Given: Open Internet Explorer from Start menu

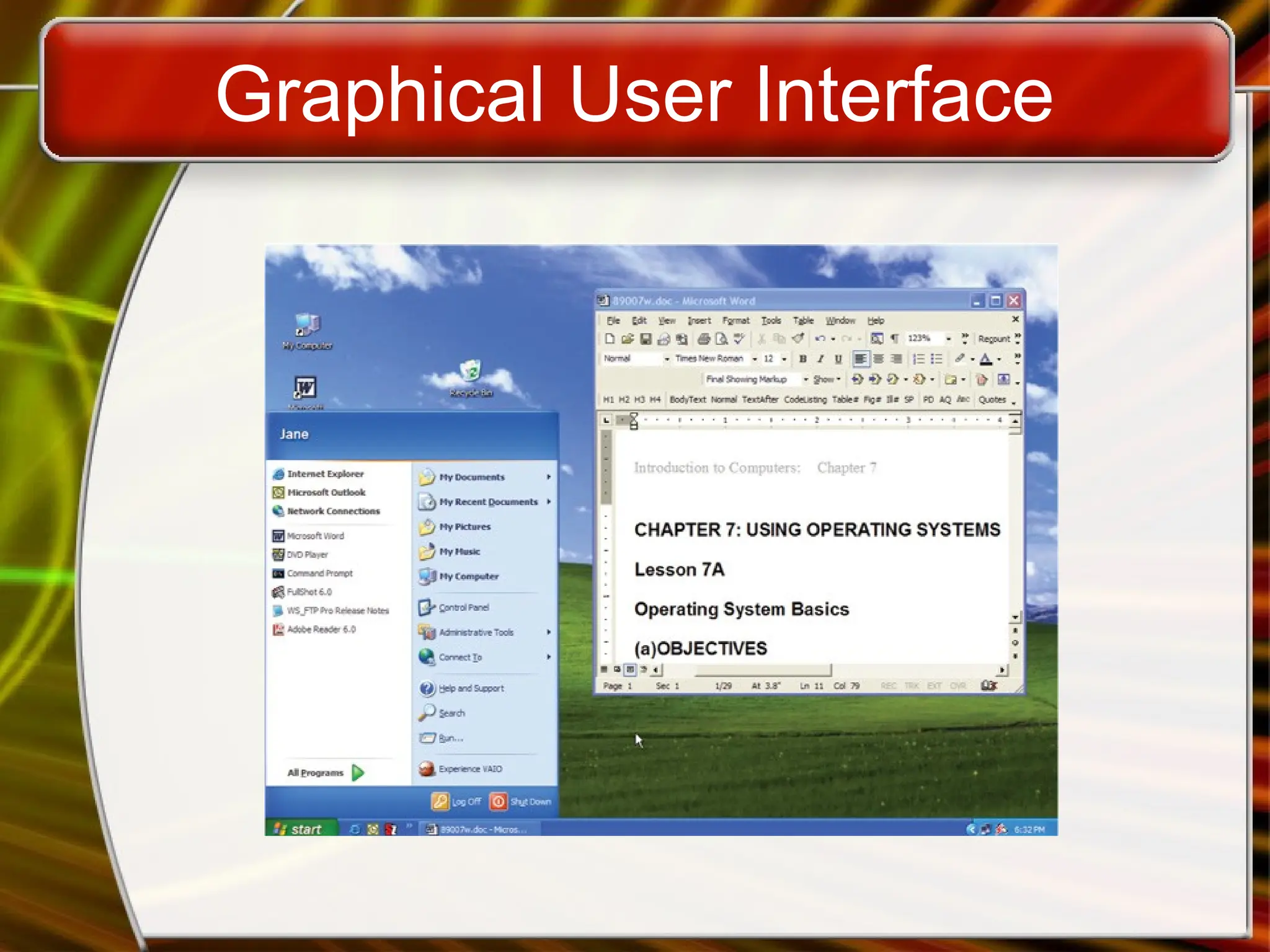Looking at the screenshot, I should [318, 474].
